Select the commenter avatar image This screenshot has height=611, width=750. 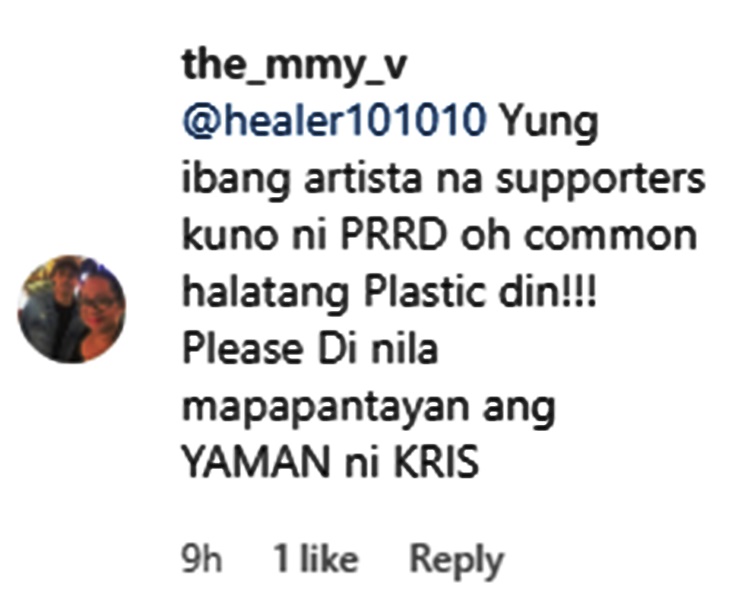[x=72, y=309]
